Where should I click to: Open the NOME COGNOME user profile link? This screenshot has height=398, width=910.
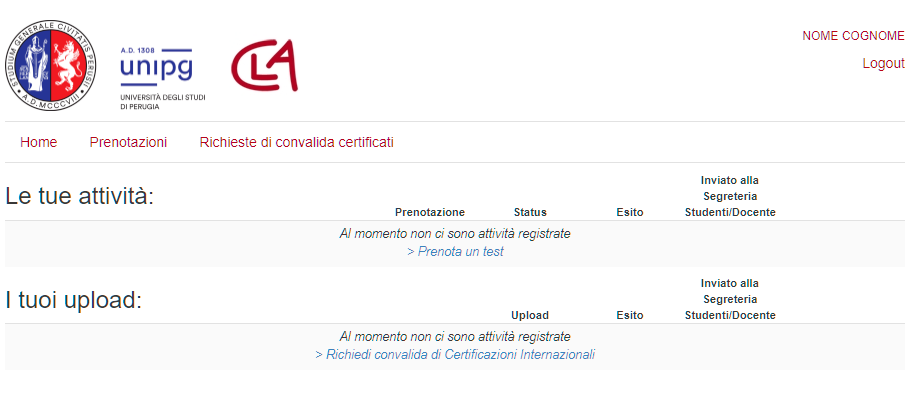click(x=853, y=36)
